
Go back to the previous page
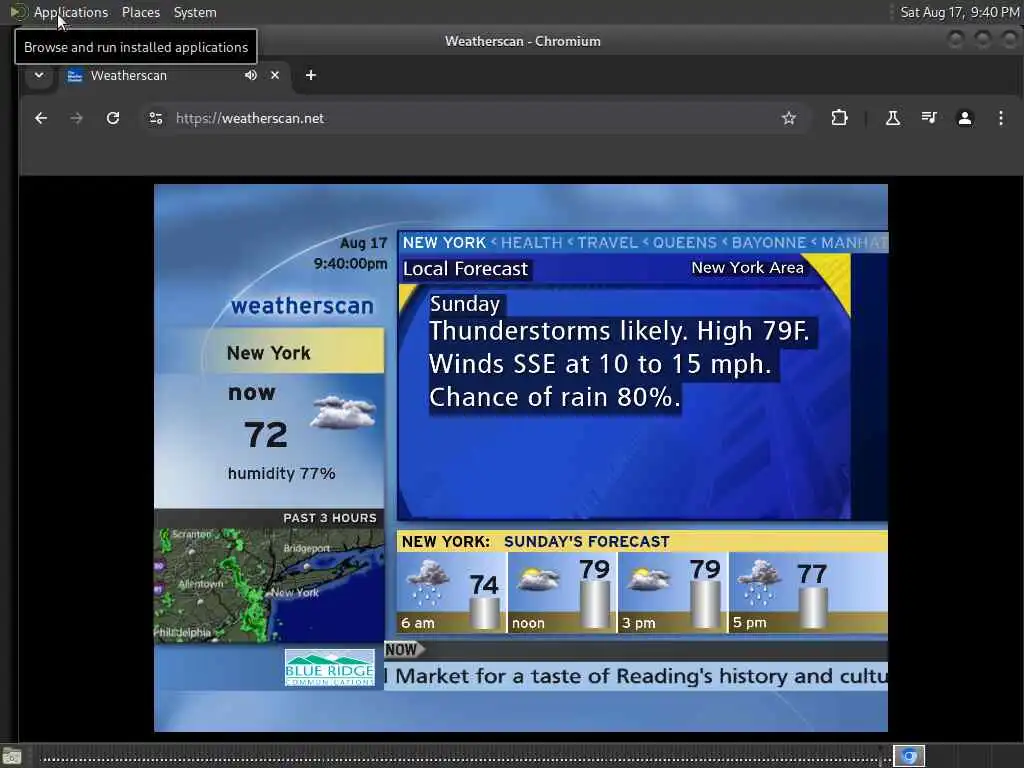point(41,118)
